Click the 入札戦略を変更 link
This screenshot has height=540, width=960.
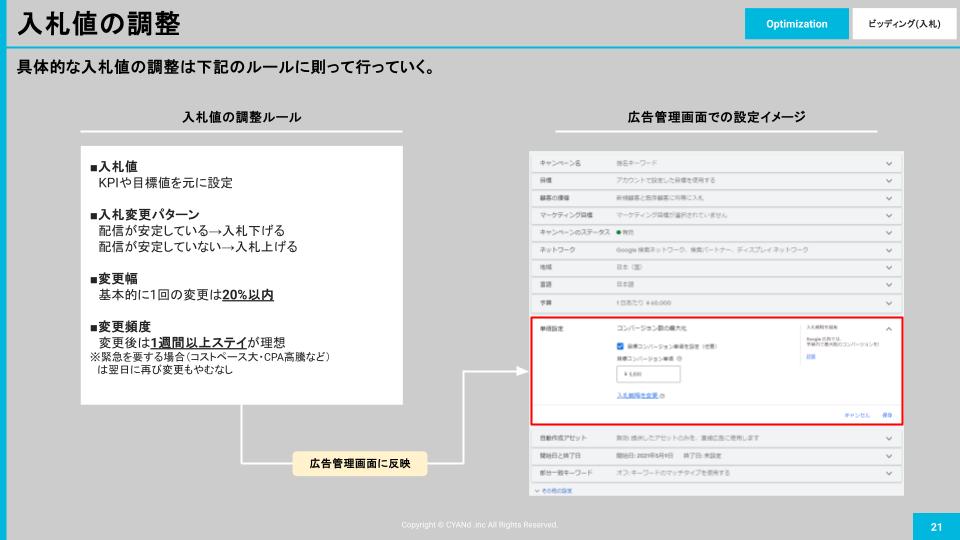(637, 396)
